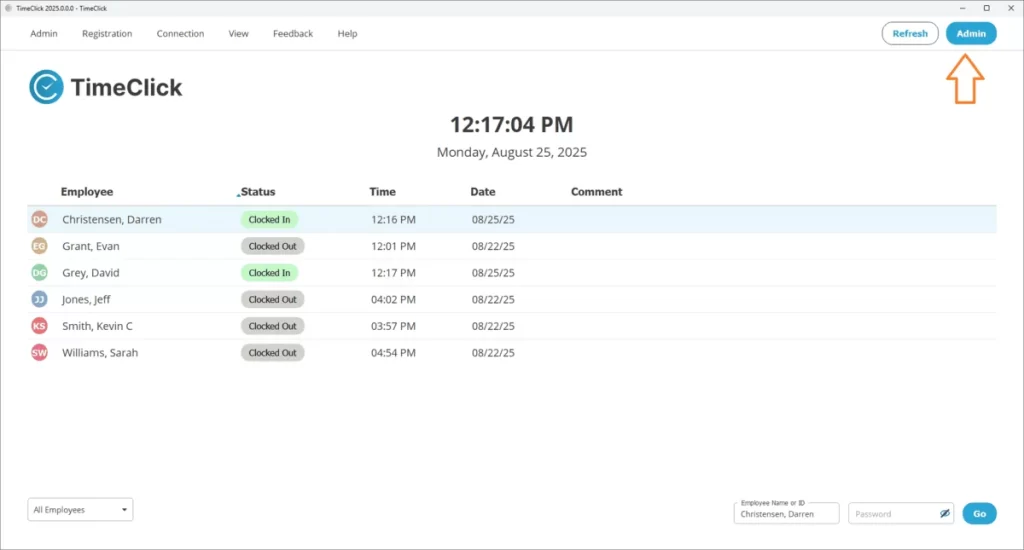The image size is (1024, 550).
Task: Open the View menu
Action: click(x=238, y=34)
